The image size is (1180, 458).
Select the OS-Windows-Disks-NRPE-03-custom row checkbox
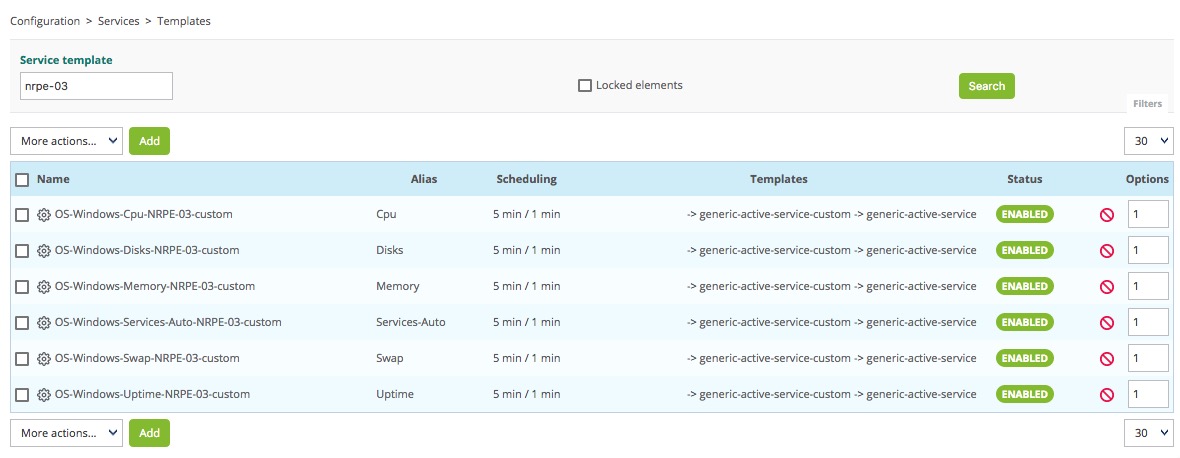click(22, 250)
